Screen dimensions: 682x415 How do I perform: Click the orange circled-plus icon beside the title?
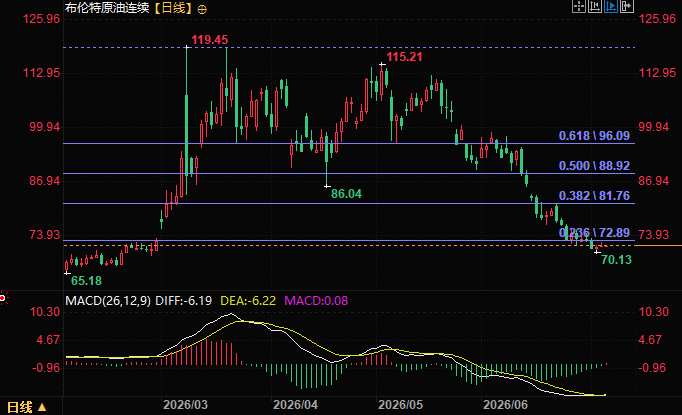202,9
